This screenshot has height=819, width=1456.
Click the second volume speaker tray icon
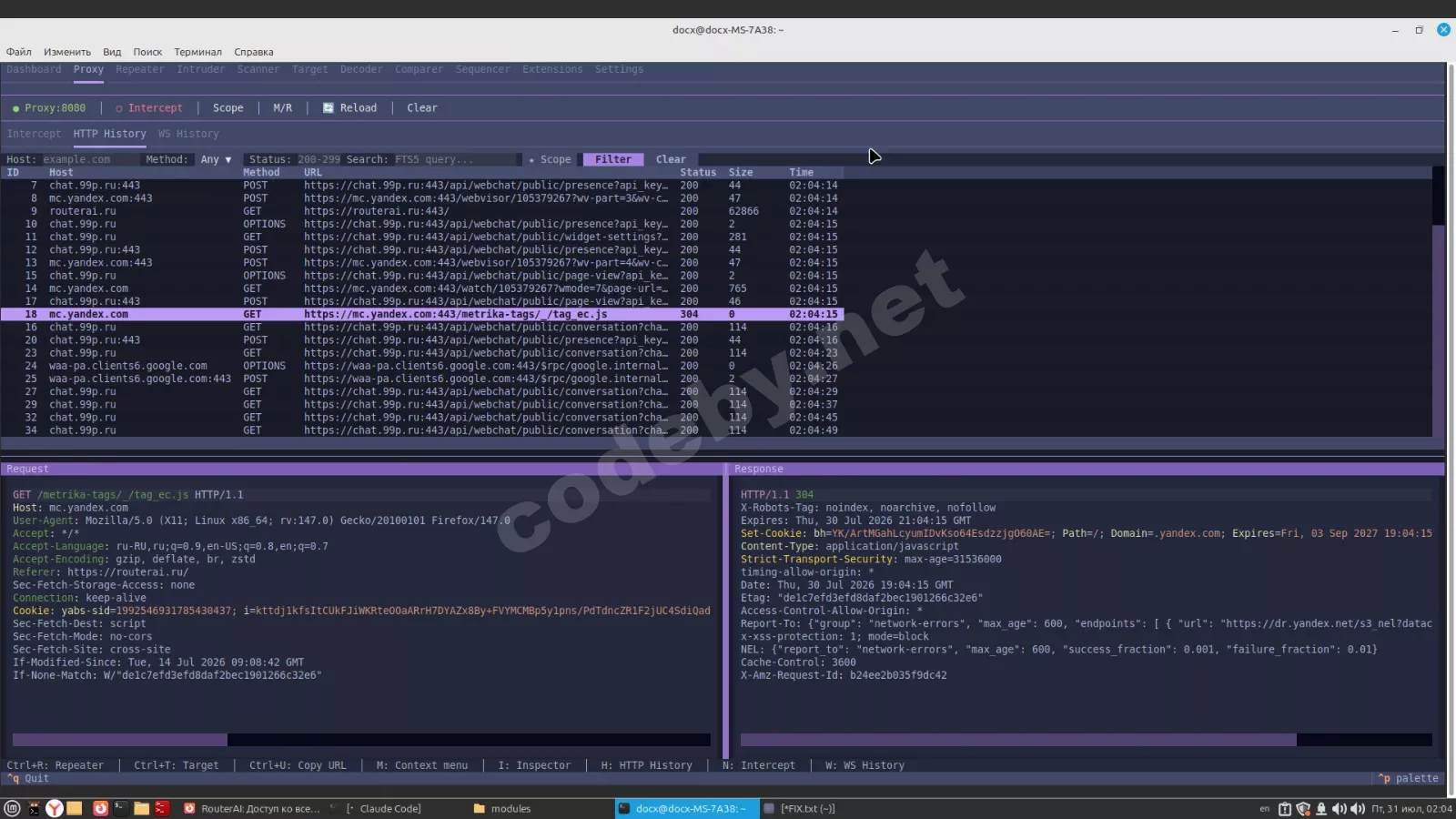[x=1358, y=808]
